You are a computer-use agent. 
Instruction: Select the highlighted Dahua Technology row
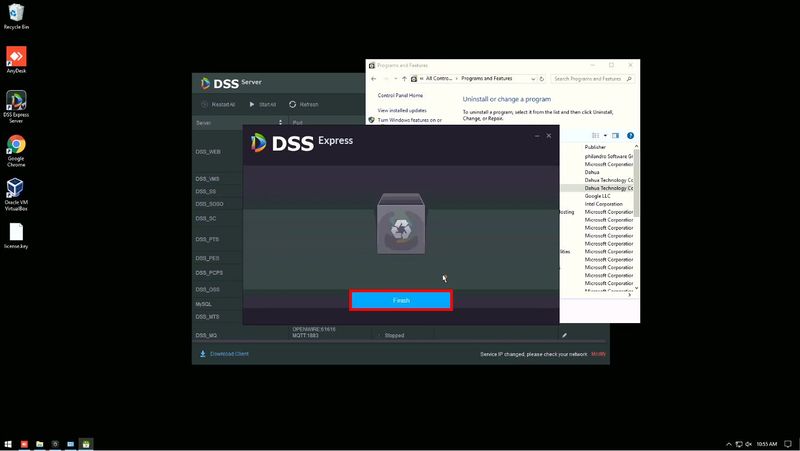[597, 188]
